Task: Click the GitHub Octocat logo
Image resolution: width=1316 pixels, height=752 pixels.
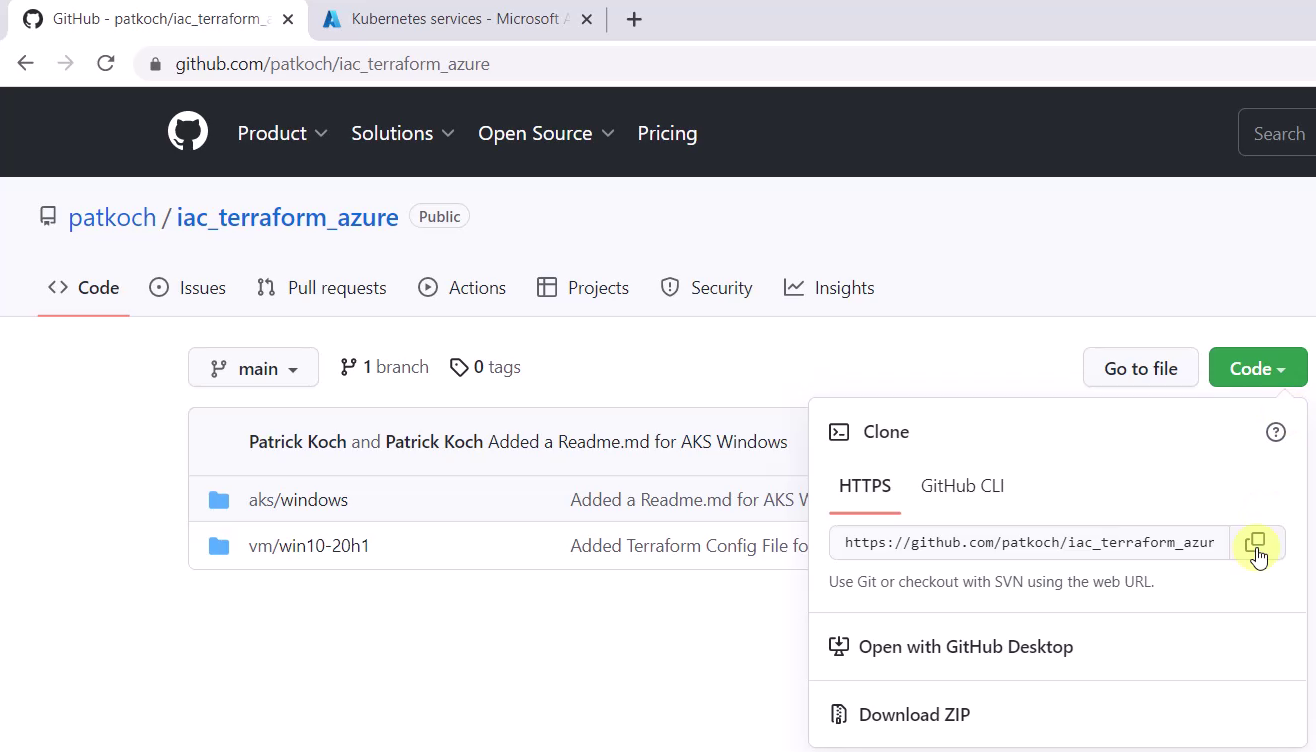Action: 188,132
